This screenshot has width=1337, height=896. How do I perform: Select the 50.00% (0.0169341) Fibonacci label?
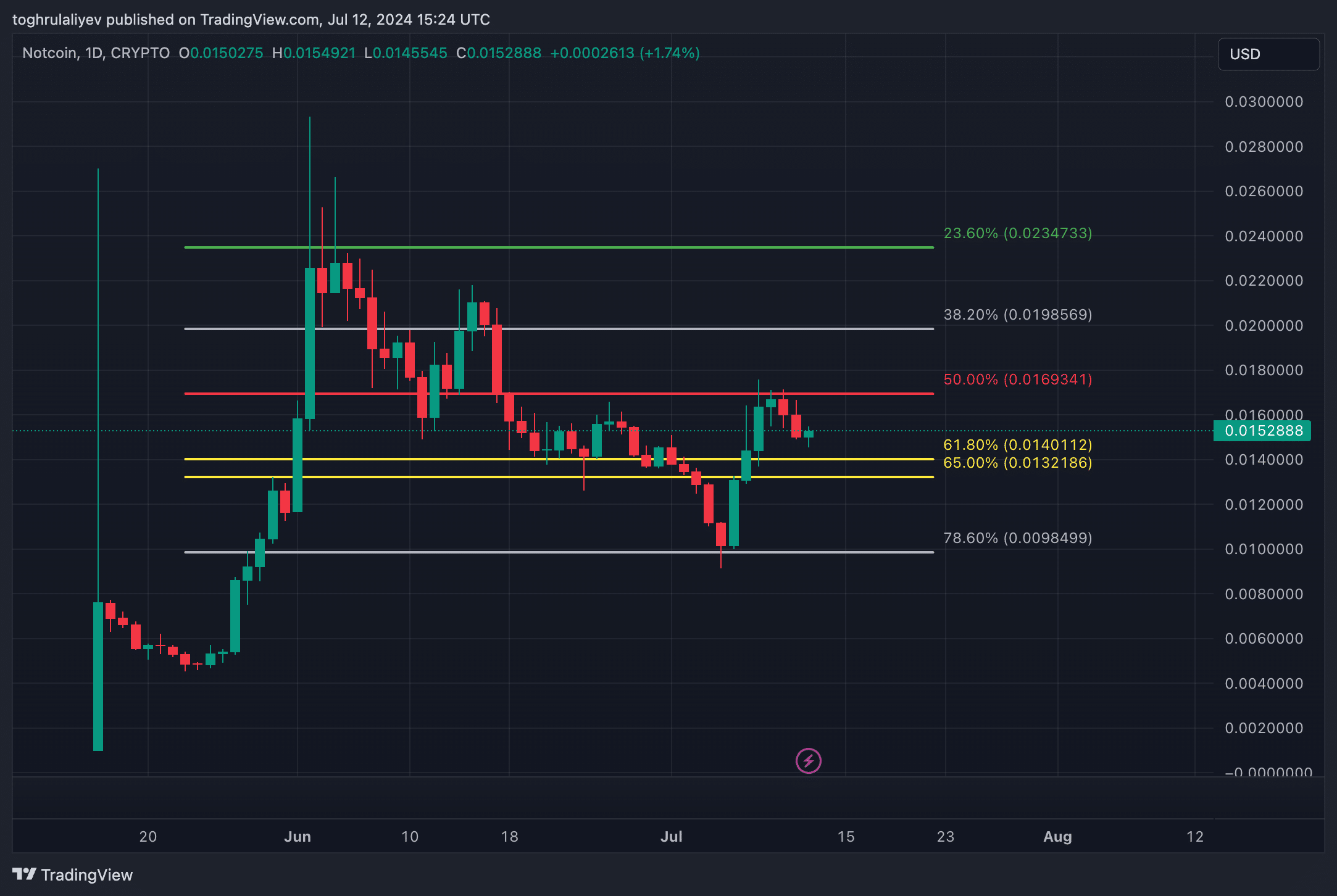(x=1018, y=380)
